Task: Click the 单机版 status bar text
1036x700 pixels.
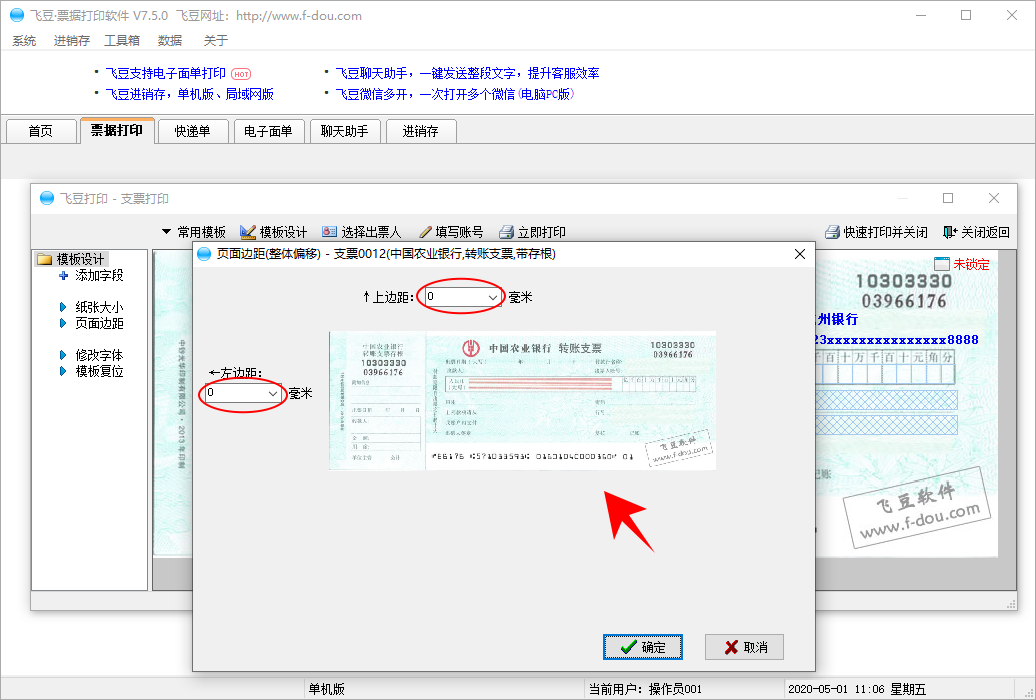Action: (327, 689)
